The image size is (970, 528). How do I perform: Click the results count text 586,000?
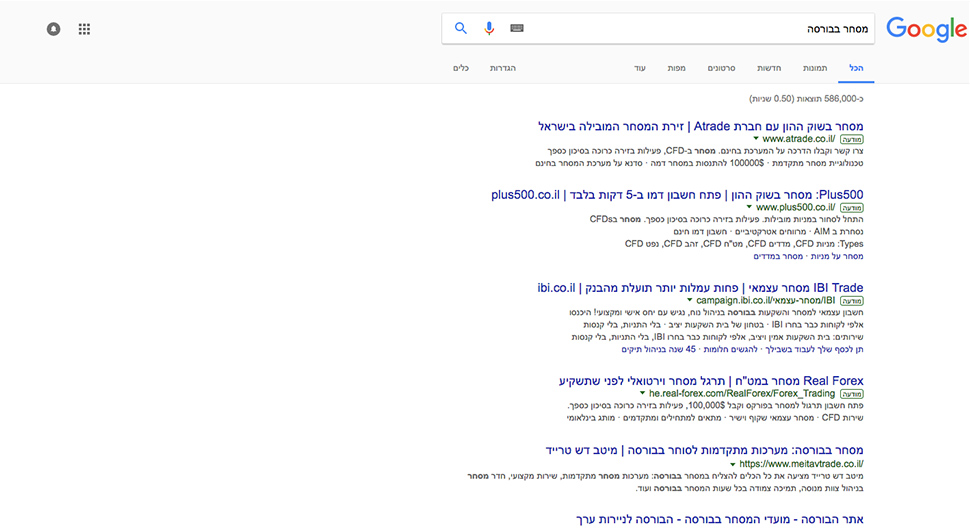point(806,98)
